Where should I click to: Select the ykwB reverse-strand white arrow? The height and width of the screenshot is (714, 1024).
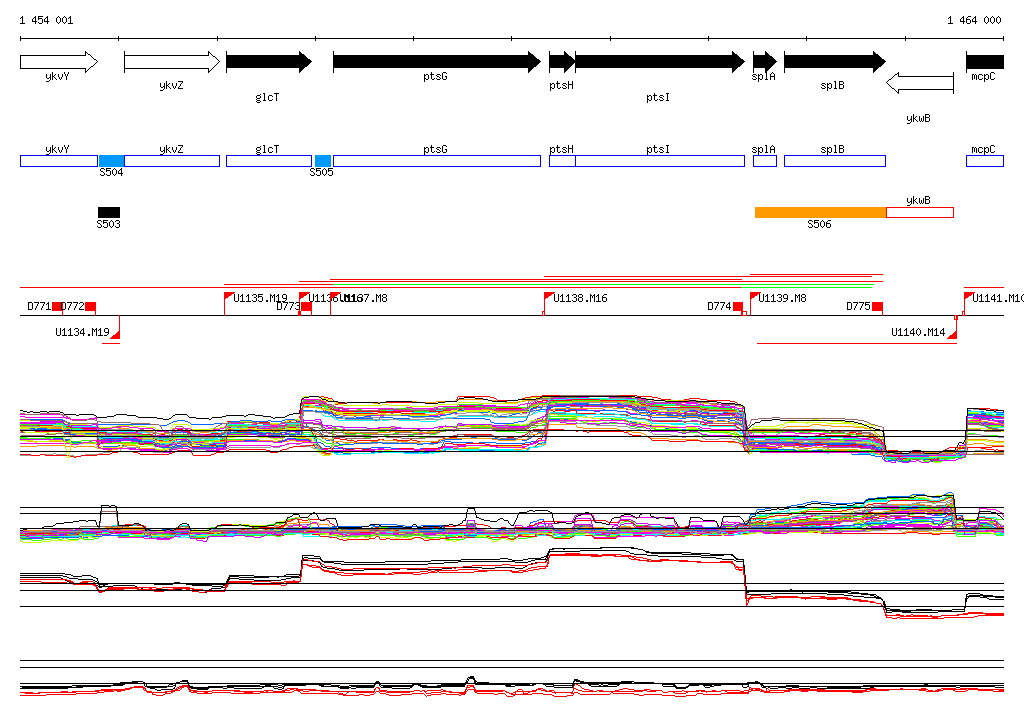920,82
